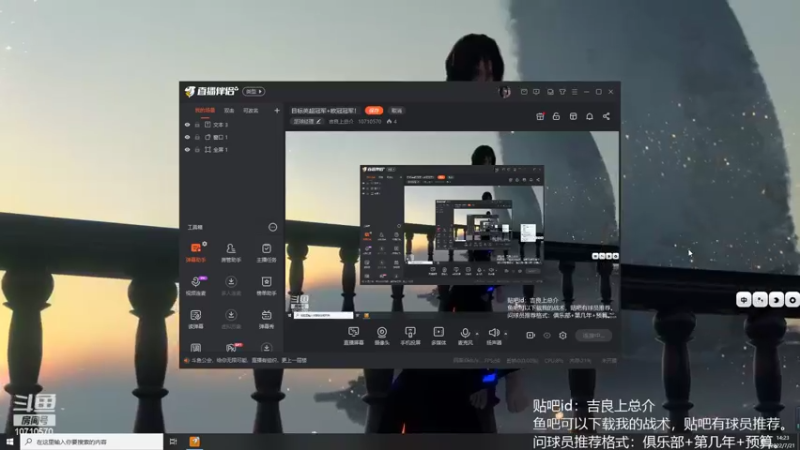Open the hamburger menu in title bar
The width and height of the screenshot is (800, 450).
tap(574, 92)
